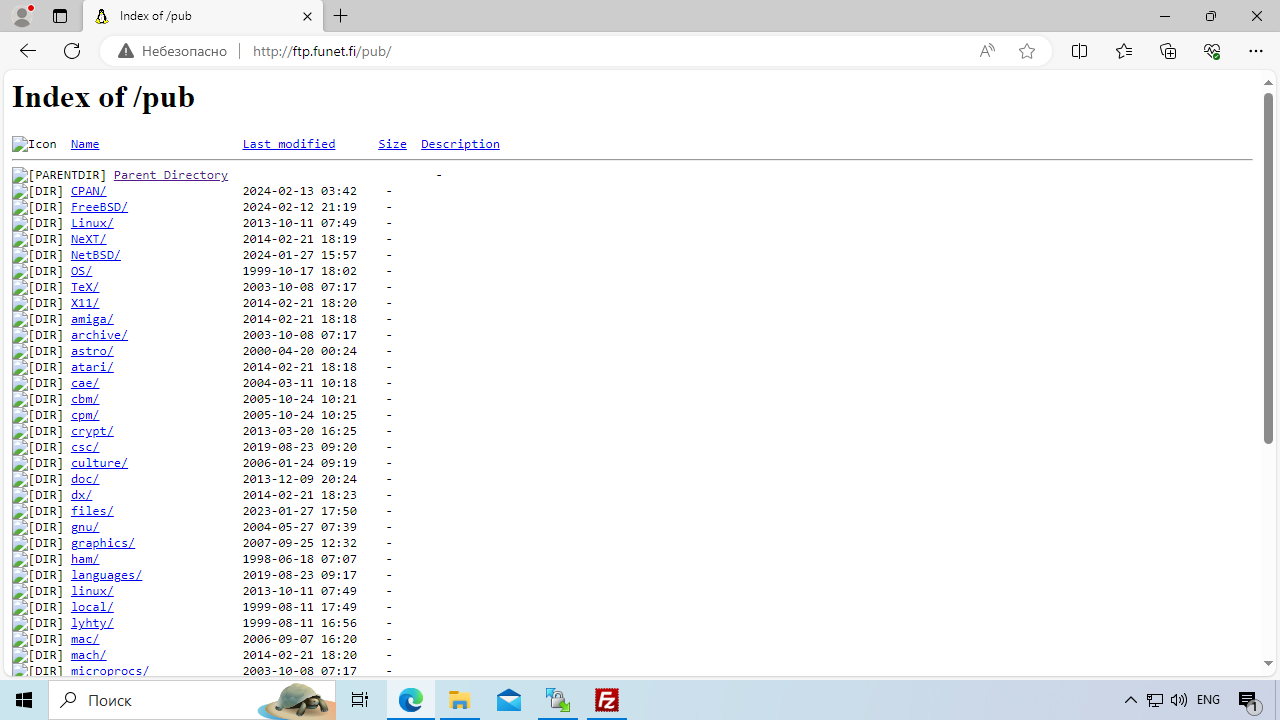Image resolution: width=1280 pixels, height=720 pixels.
Task: Click the folder icon beside files/
Action: [x=38, y=511]
